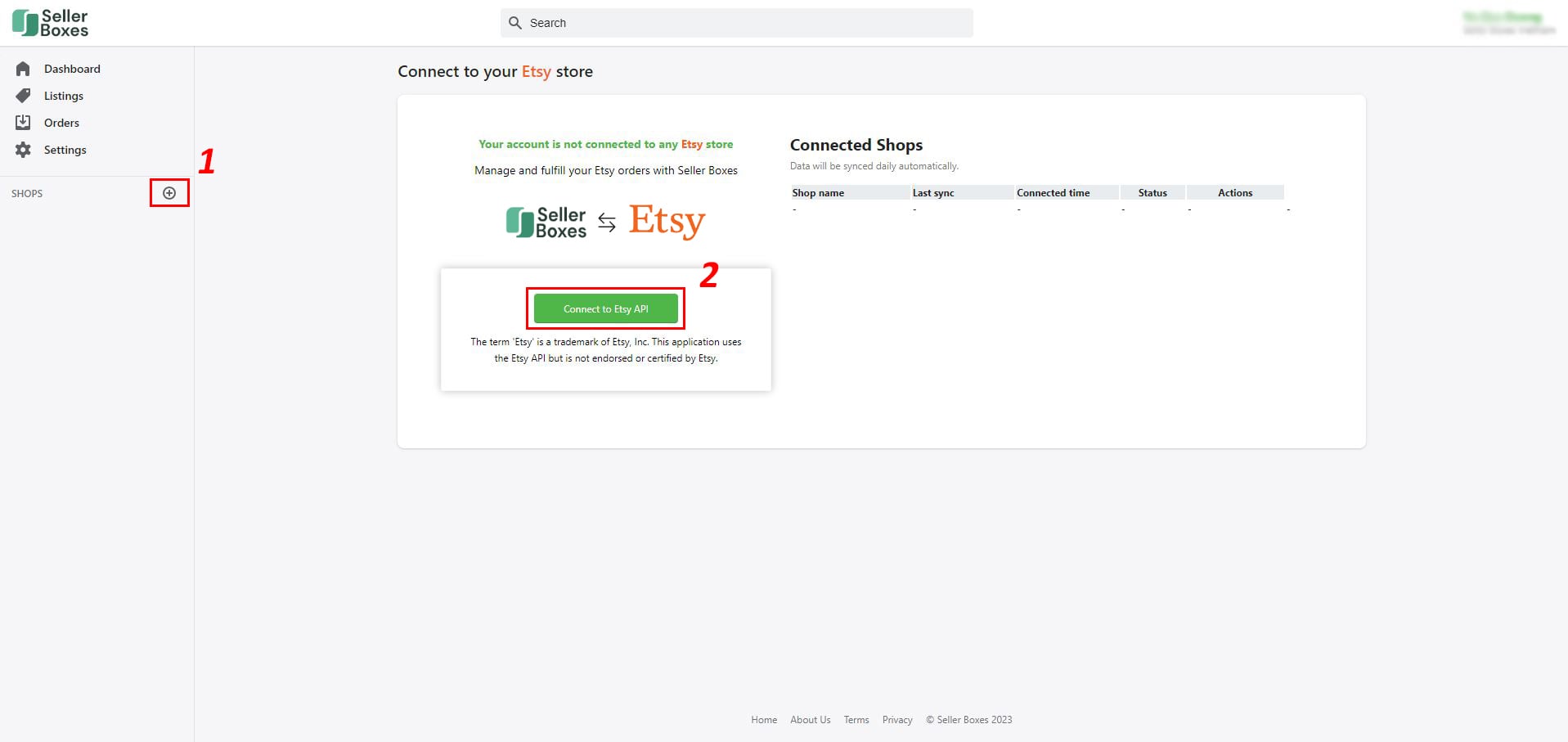
Task: Open the About Us footer link
Action: pyautogui.click(x=810, y=720)
